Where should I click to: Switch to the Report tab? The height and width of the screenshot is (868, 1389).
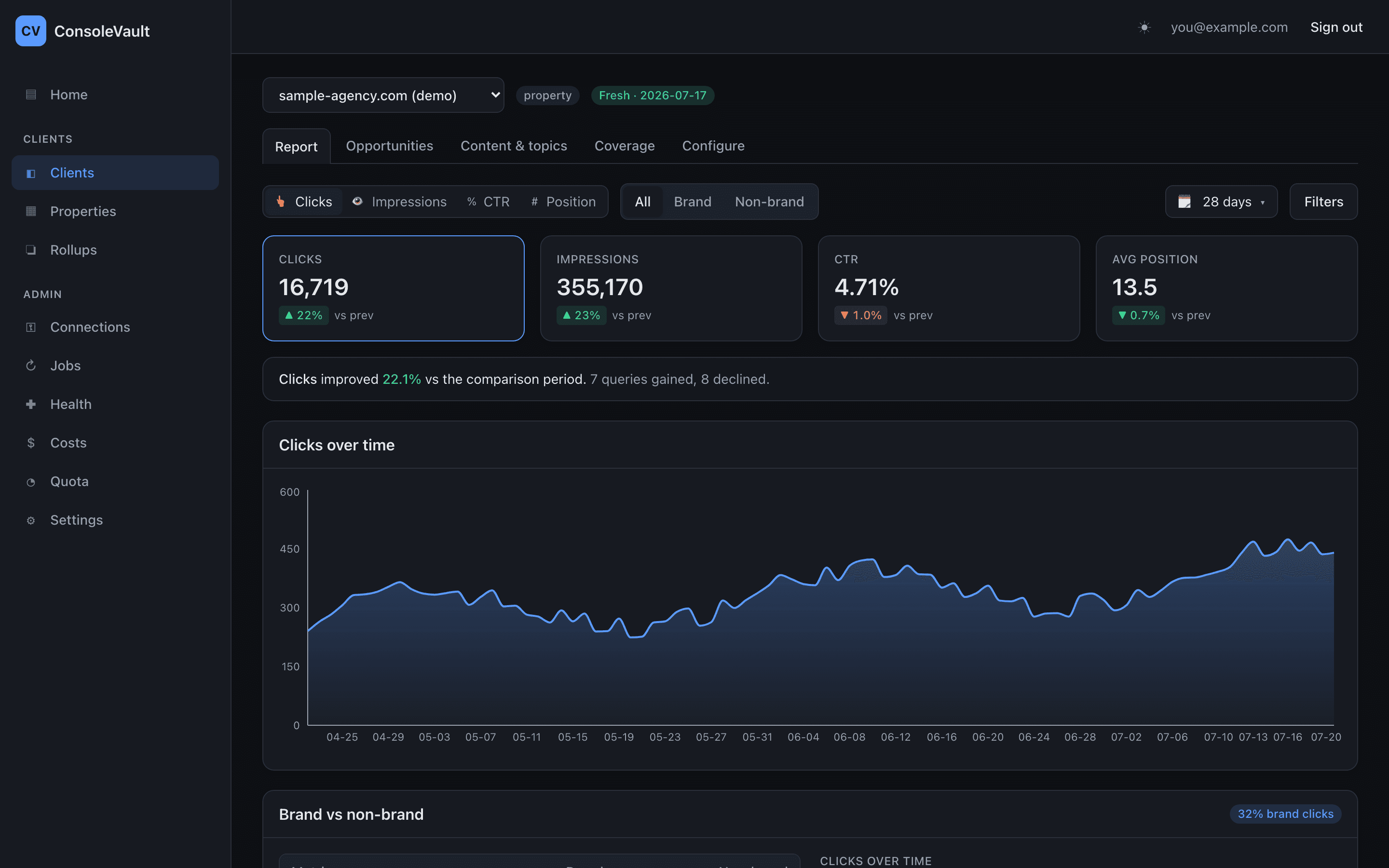tap(296, 147)
